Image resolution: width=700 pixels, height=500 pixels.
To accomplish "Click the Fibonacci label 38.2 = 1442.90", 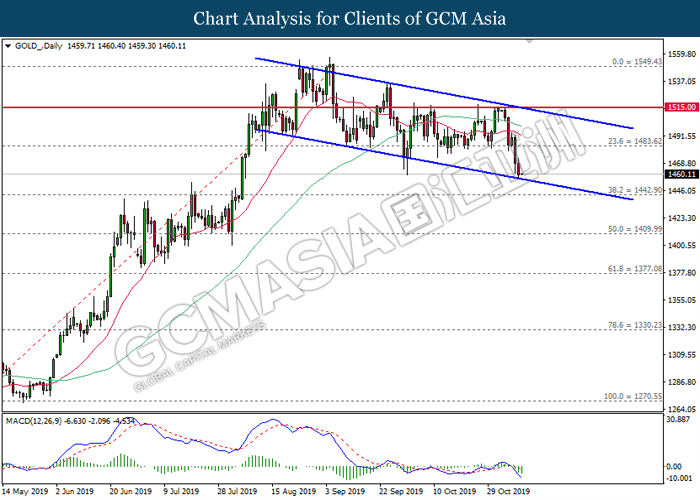I will tap(635, 190).
